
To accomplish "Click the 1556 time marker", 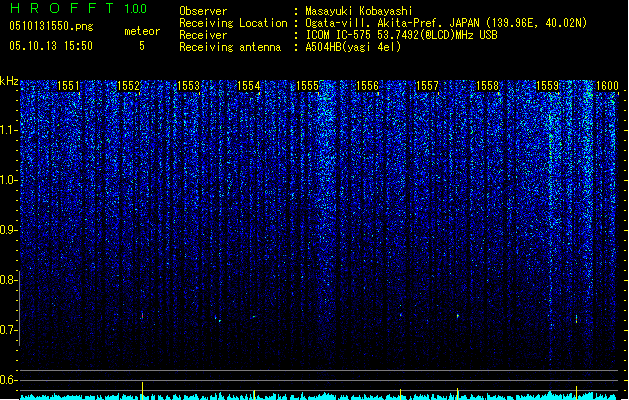I will tap(367, 86).
